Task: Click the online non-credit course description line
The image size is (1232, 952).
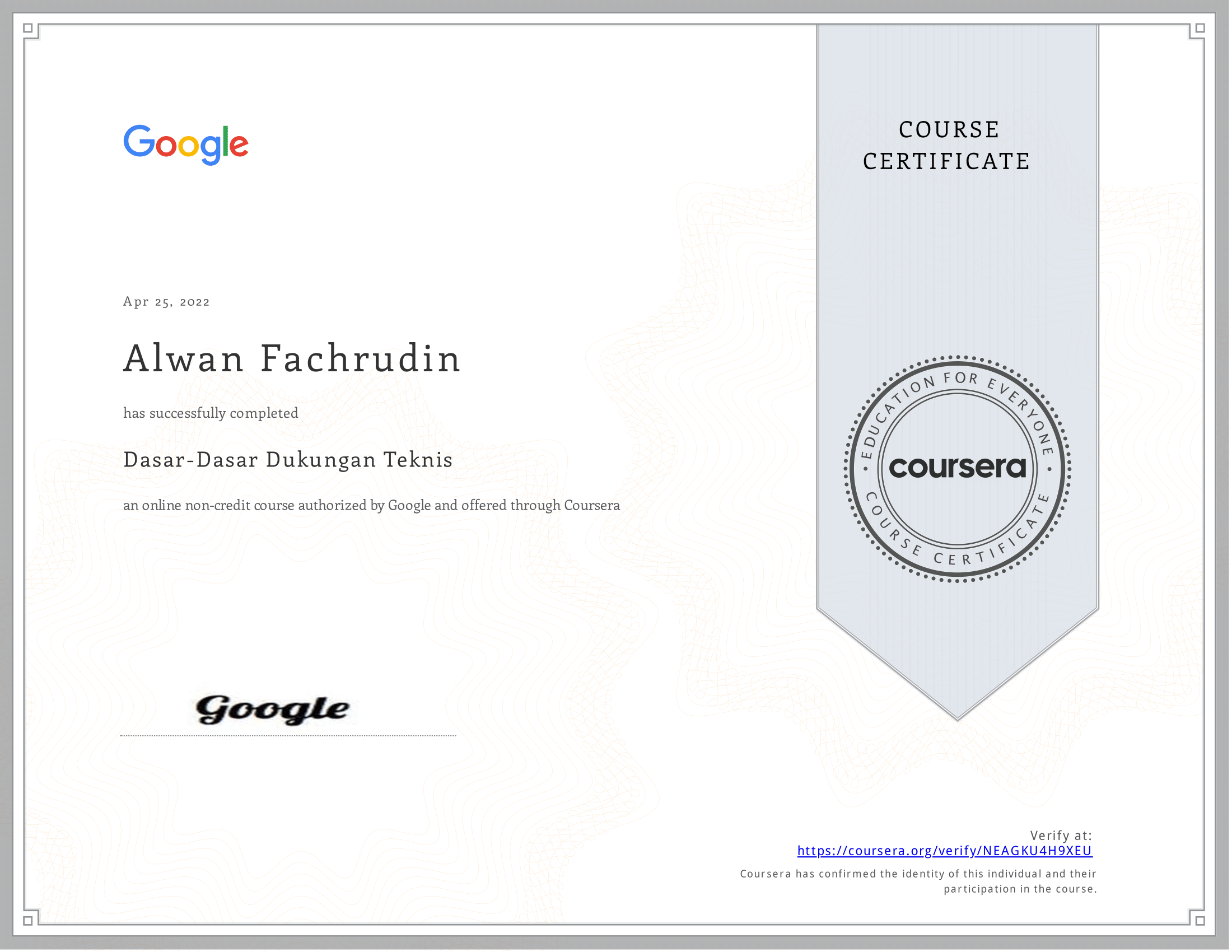Action: pyautogui.click(x=371, y=505)
